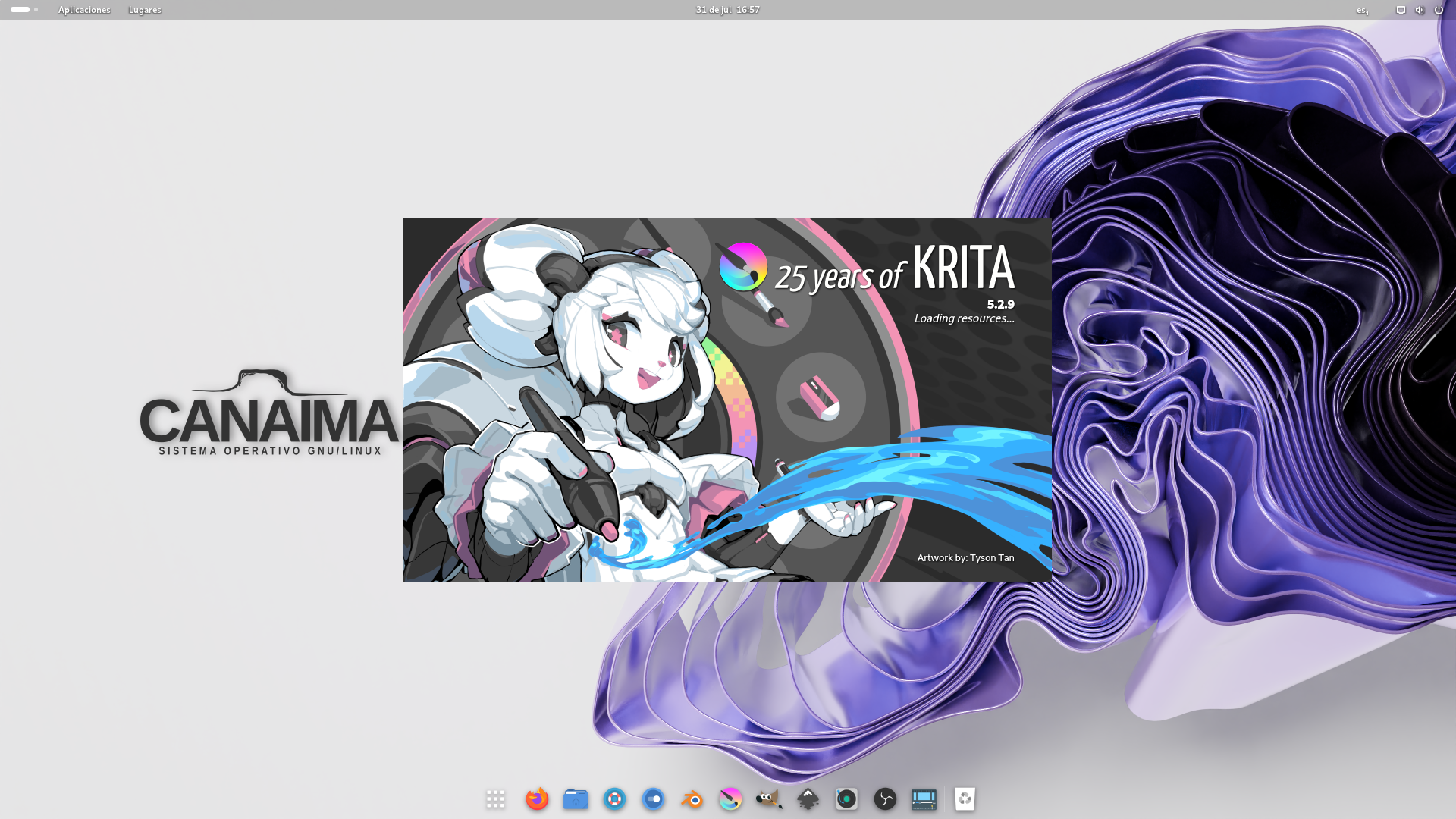Launch OBS Studio from the dock

click(885, 799)
